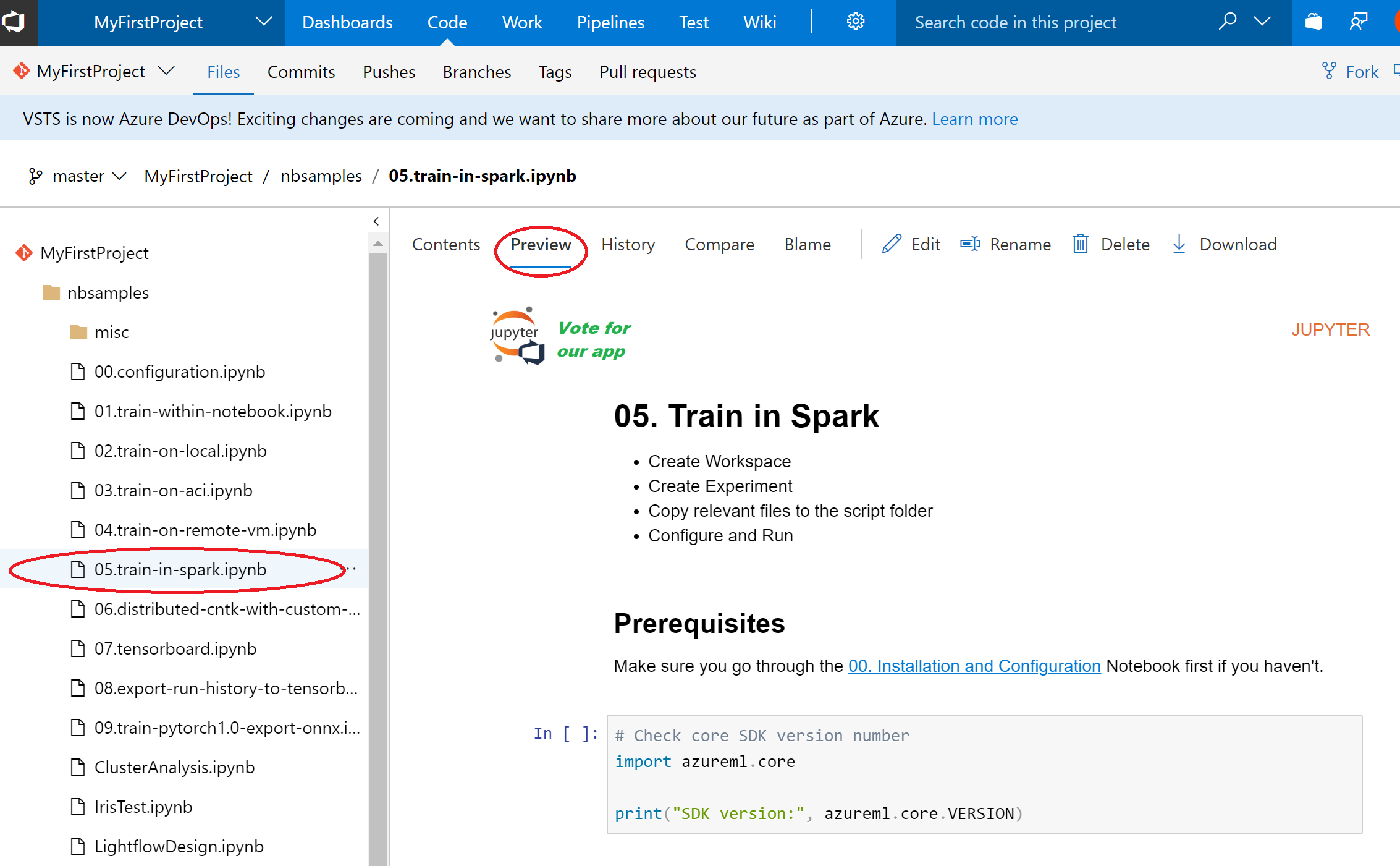Screen dimensions: 1400x866
Task: Open the project settings gear
Action: pos(855,21)
